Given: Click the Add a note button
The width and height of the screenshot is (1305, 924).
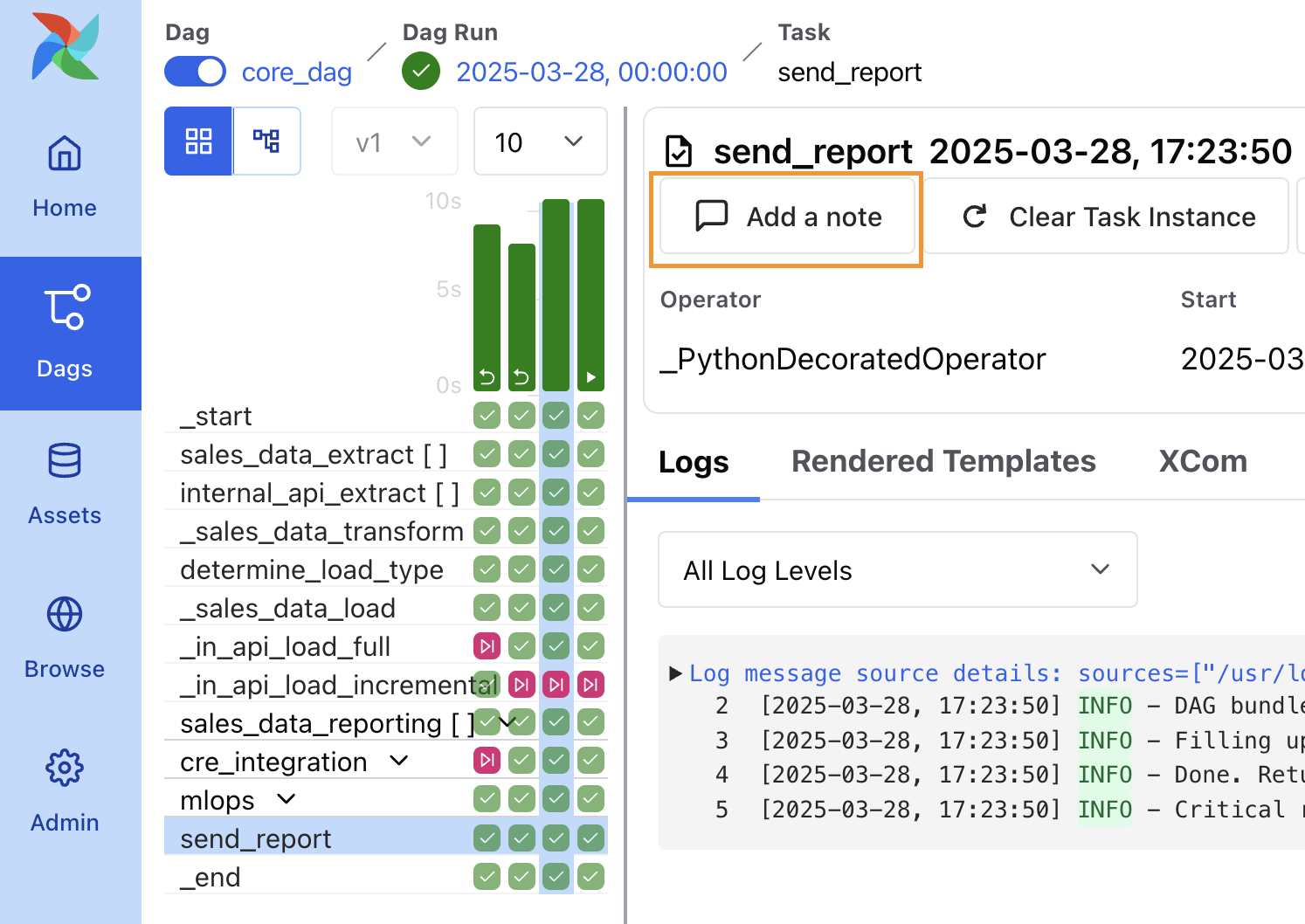Looking at the screenshot, I should (787, 217).
